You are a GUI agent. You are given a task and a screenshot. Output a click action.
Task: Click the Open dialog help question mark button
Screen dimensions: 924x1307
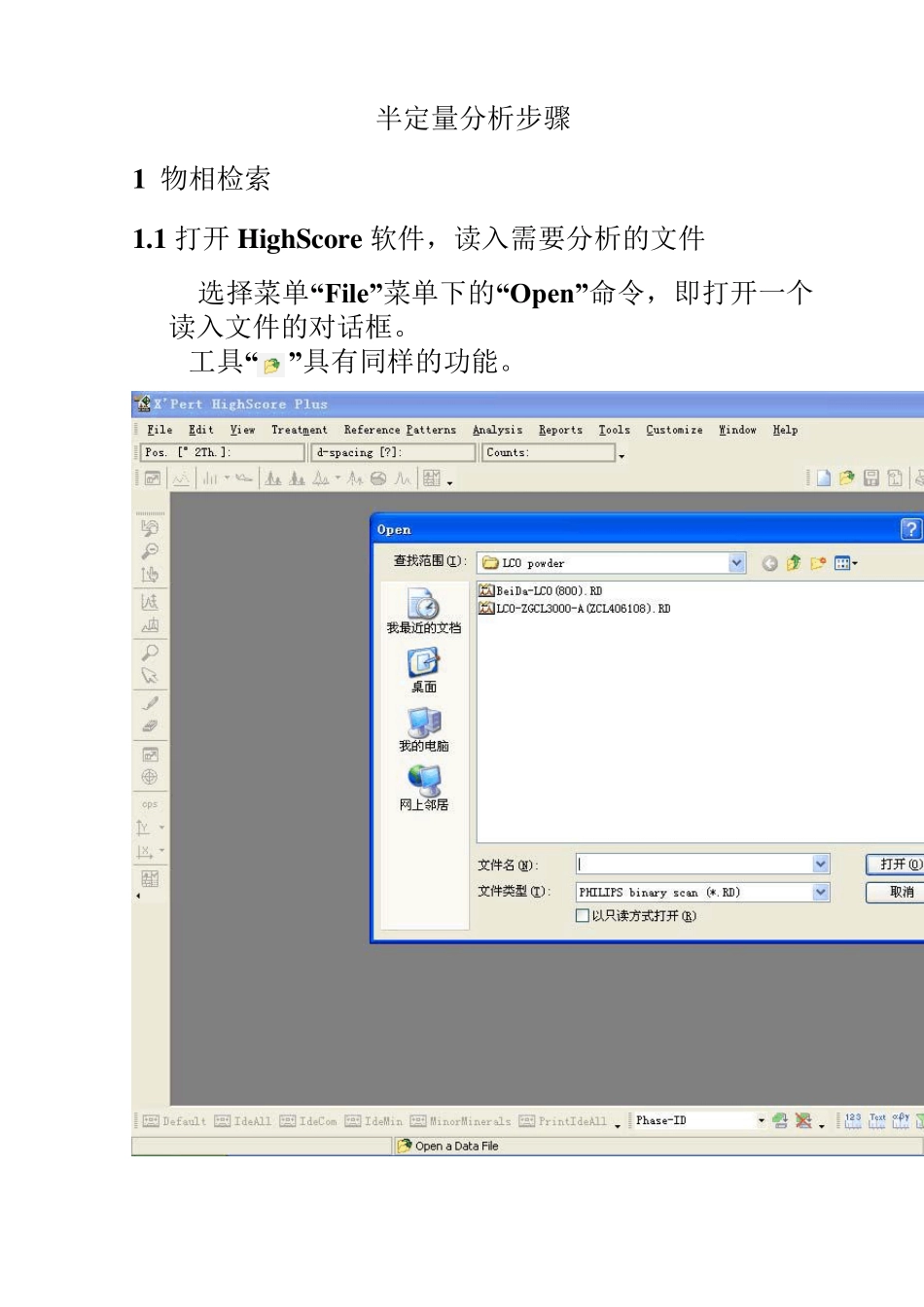tap(910, 529)
